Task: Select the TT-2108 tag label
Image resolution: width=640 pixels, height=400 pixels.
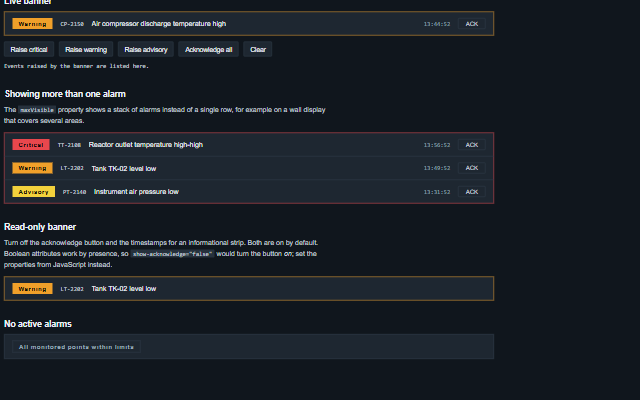Action: tap(69, 145)
